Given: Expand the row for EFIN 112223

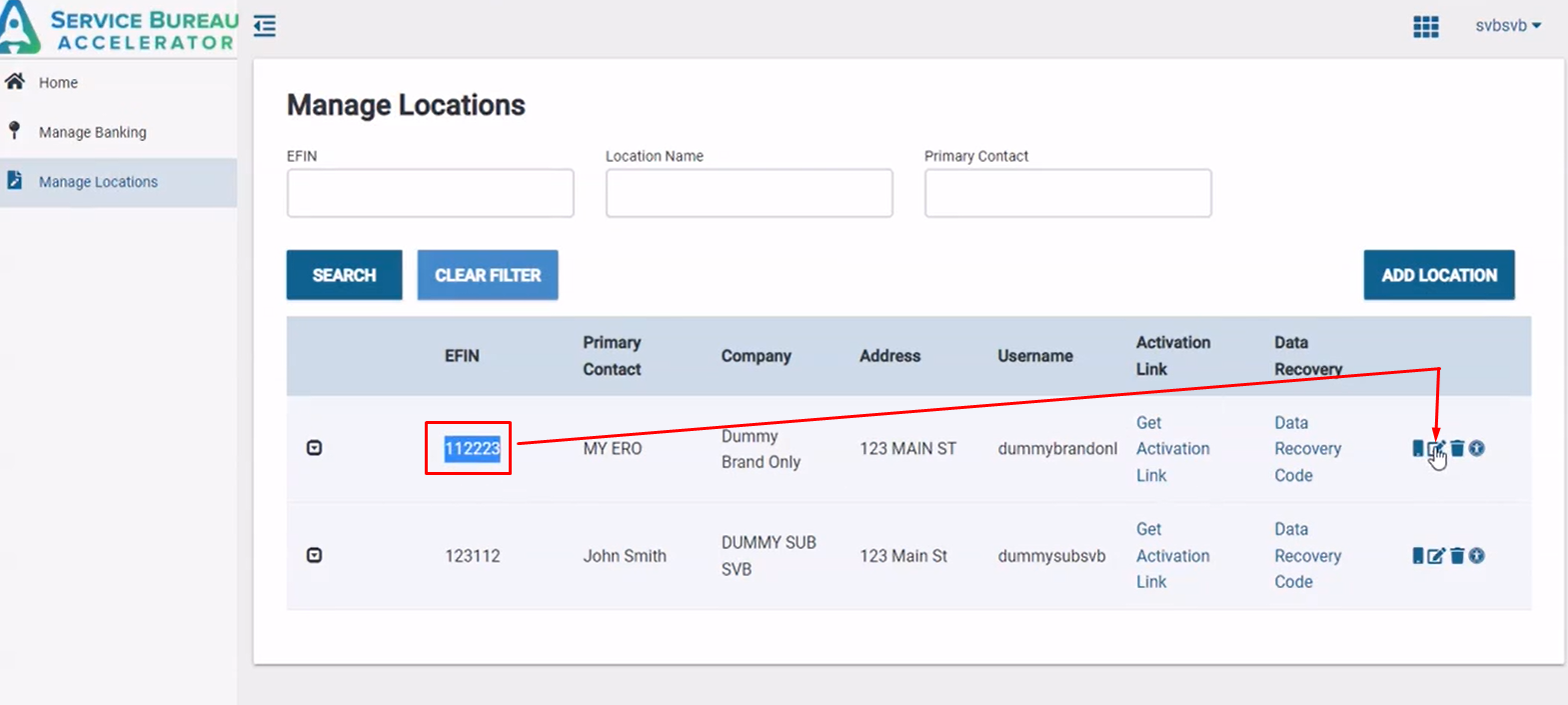Looking at the screenshot, I should 314,448.
